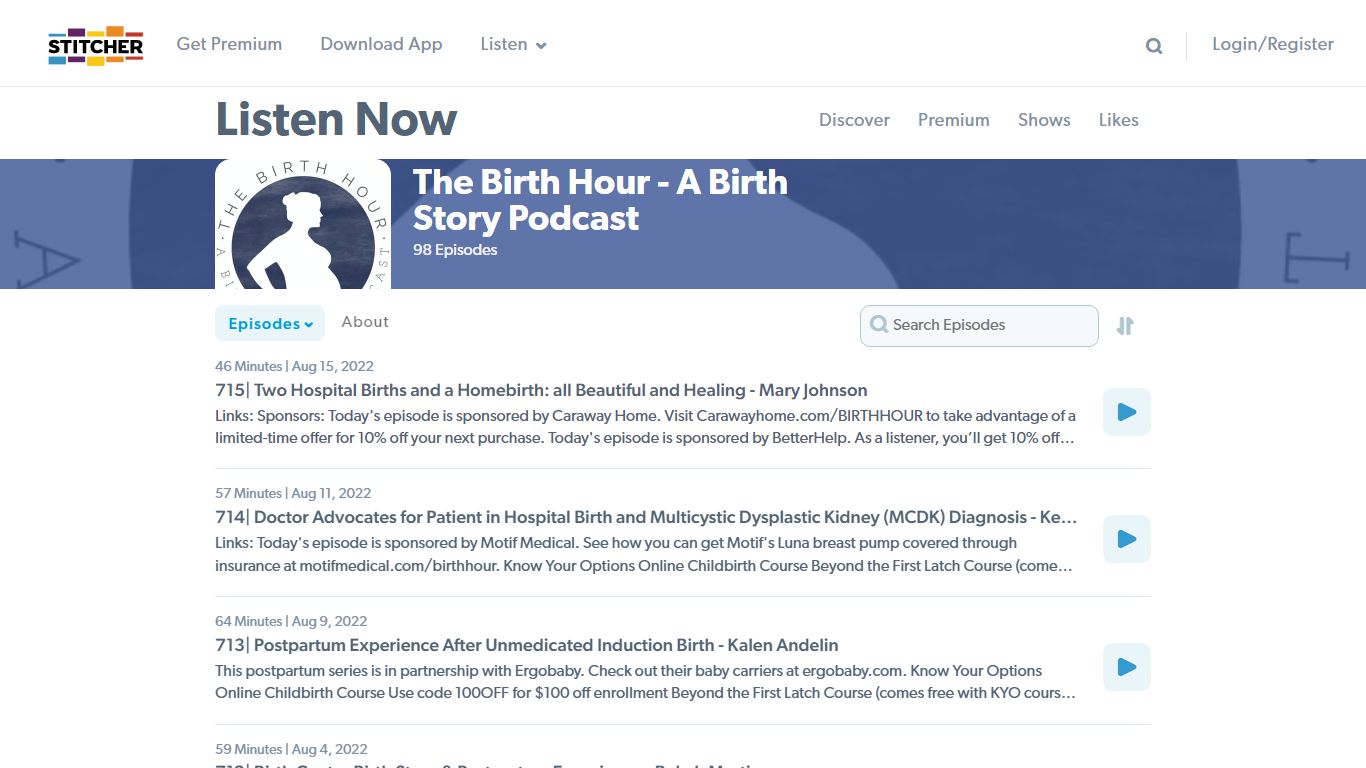Click the Stitcher logo

coord(96,45)
